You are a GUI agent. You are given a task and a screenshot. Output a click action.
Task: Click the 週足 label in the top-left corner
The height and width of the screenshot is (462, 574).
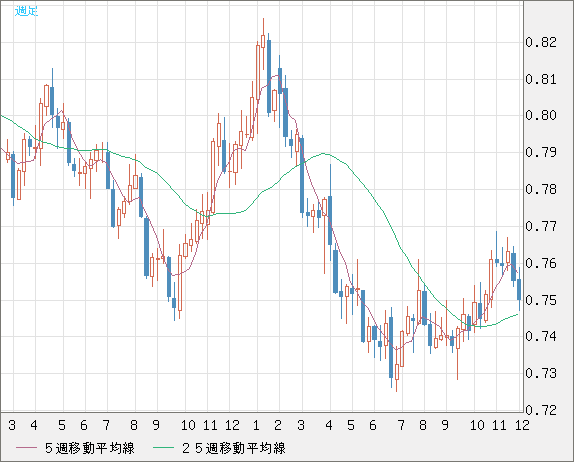[26, 11]
